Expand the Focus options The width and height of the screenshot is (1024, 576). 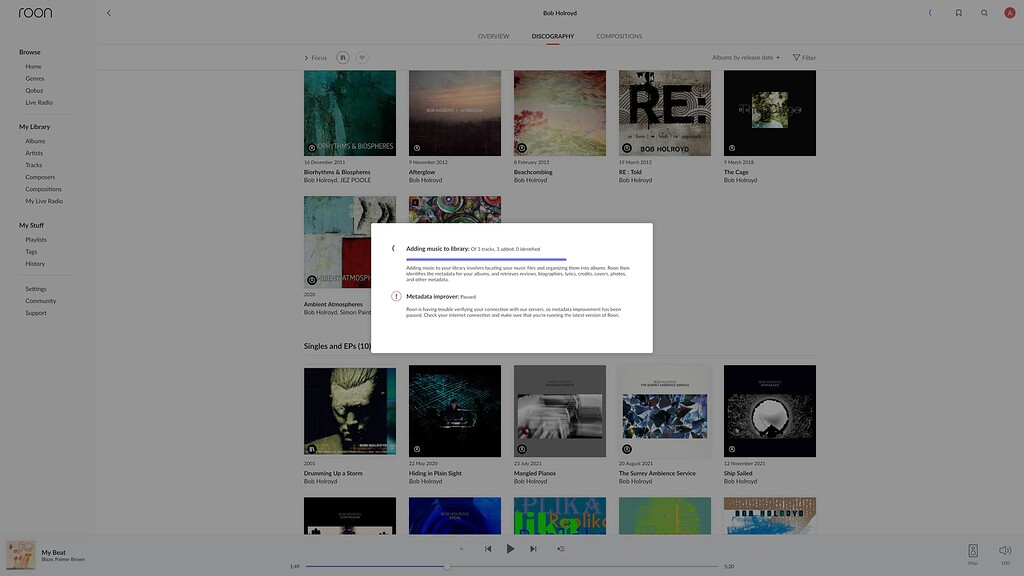tap(314, 57)
